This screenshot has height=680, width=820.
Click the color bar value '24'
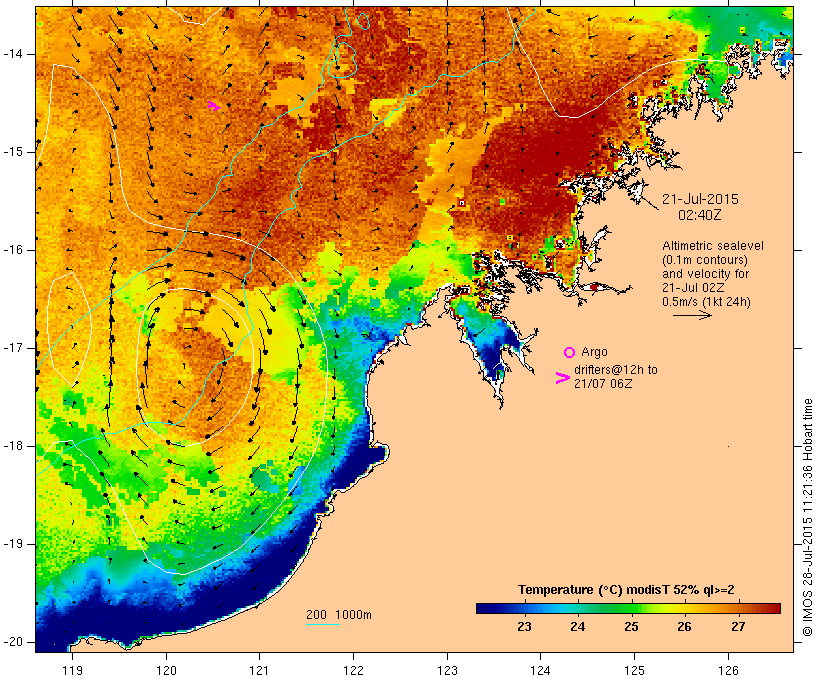577,627
